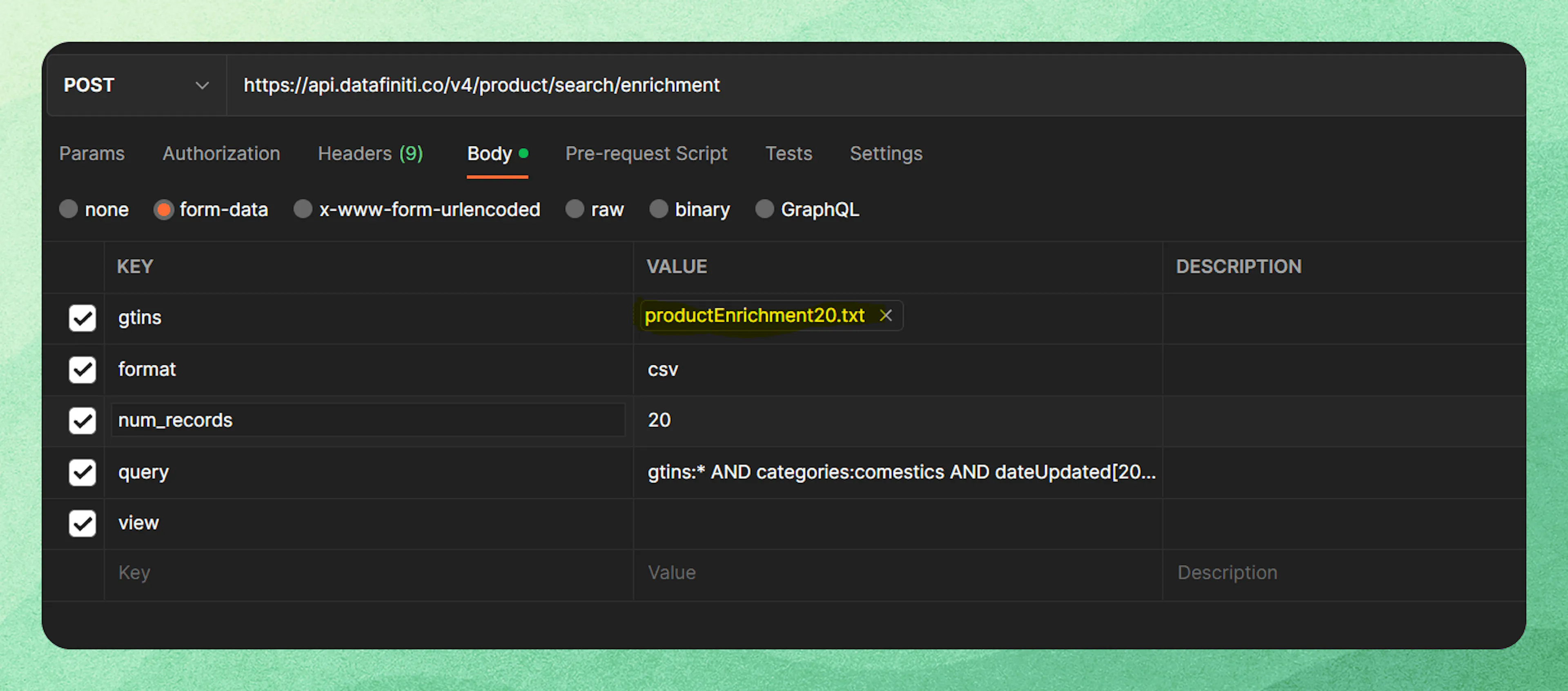Go to the Pre-request Script tab
Viewport: 1568px width, 691px height.
click(x=646, y=154)
